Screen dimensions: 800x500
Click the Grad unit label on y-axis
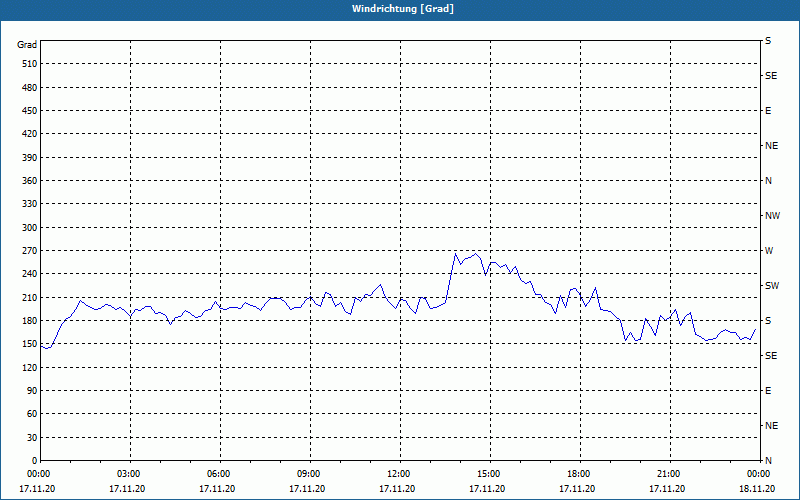point(27,45)
